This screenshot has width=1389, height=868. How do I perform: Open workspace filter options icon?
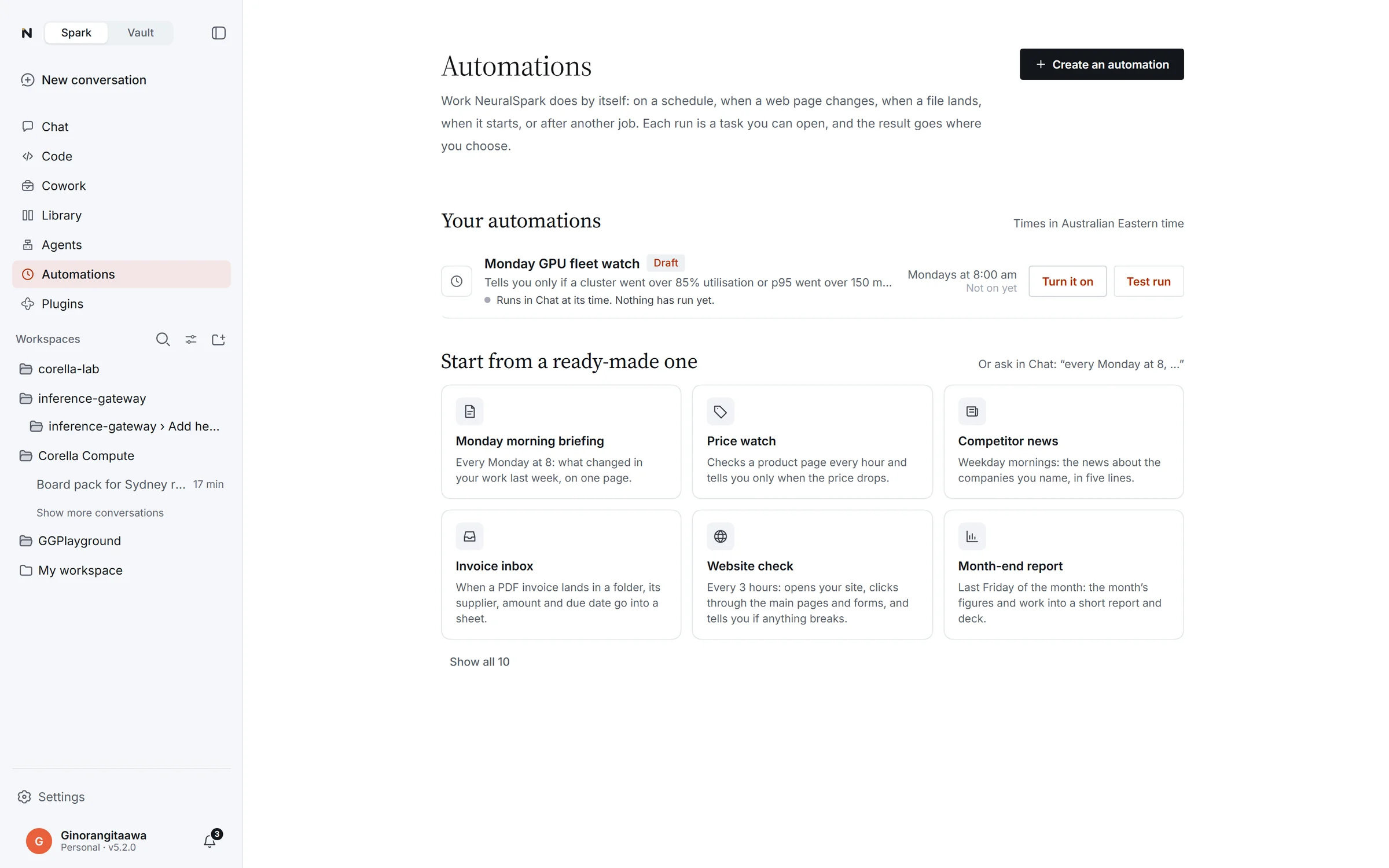(190, 340)
